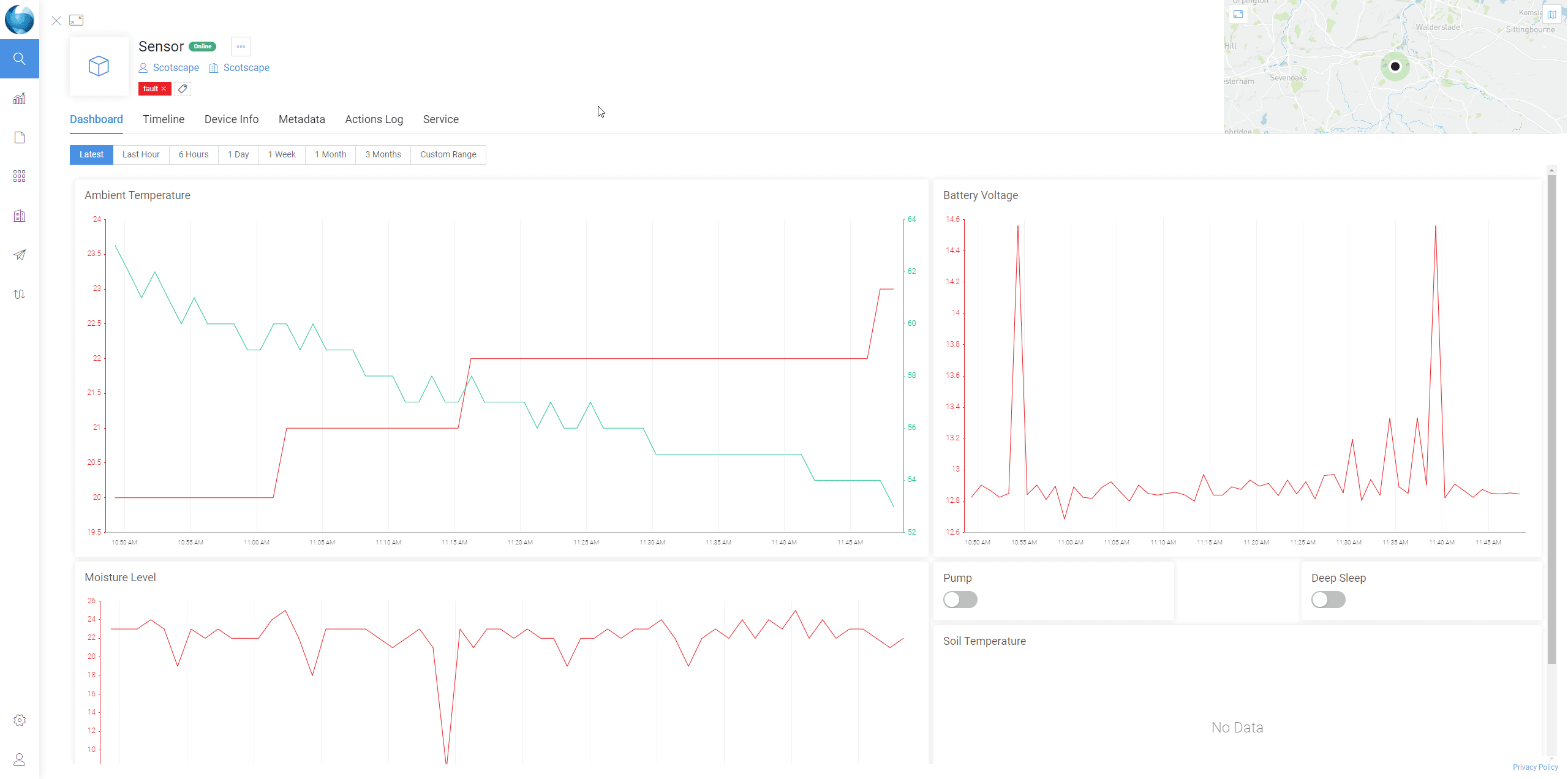This screenshot has width=1568, height=779.
Task: Open the Device Info tab
Action: pyautogui.click(x=231, y=119)
